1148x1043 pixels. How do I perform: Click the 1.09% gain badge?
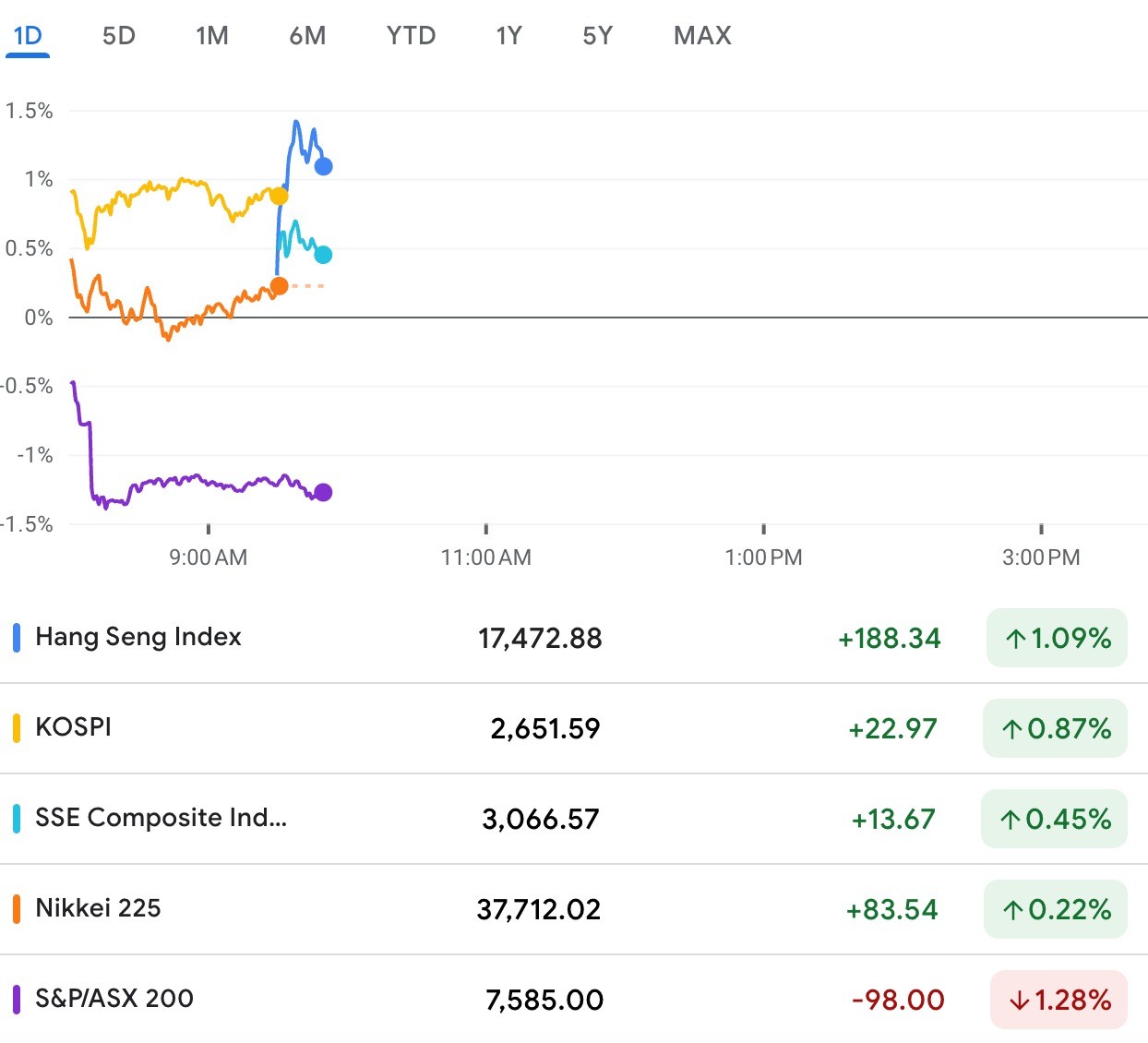(x=1058, y=638)
